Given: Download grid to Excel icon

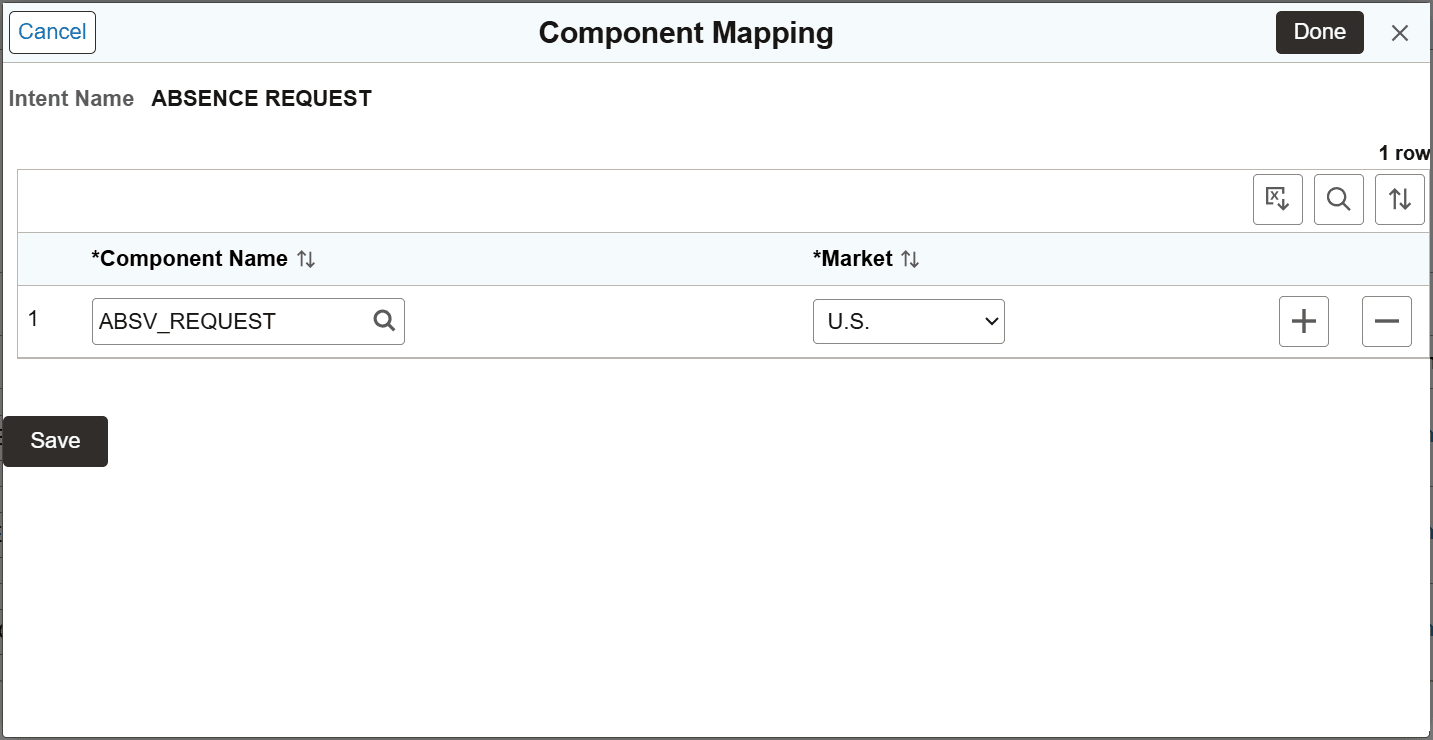Looking at the screenshot, I should click(1278, 199).
